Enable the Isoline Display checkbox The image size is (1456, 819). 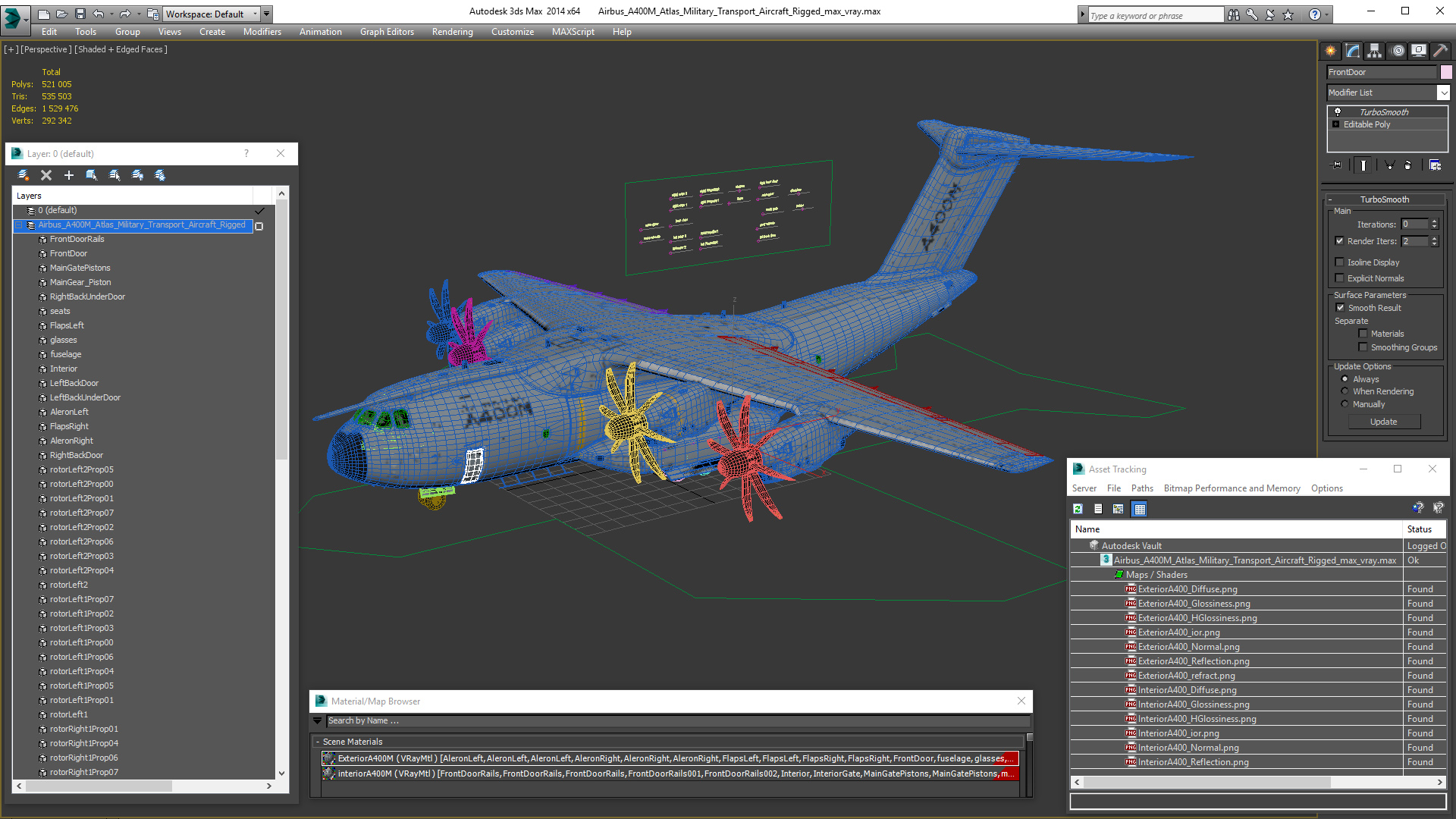pos(1340,262)
